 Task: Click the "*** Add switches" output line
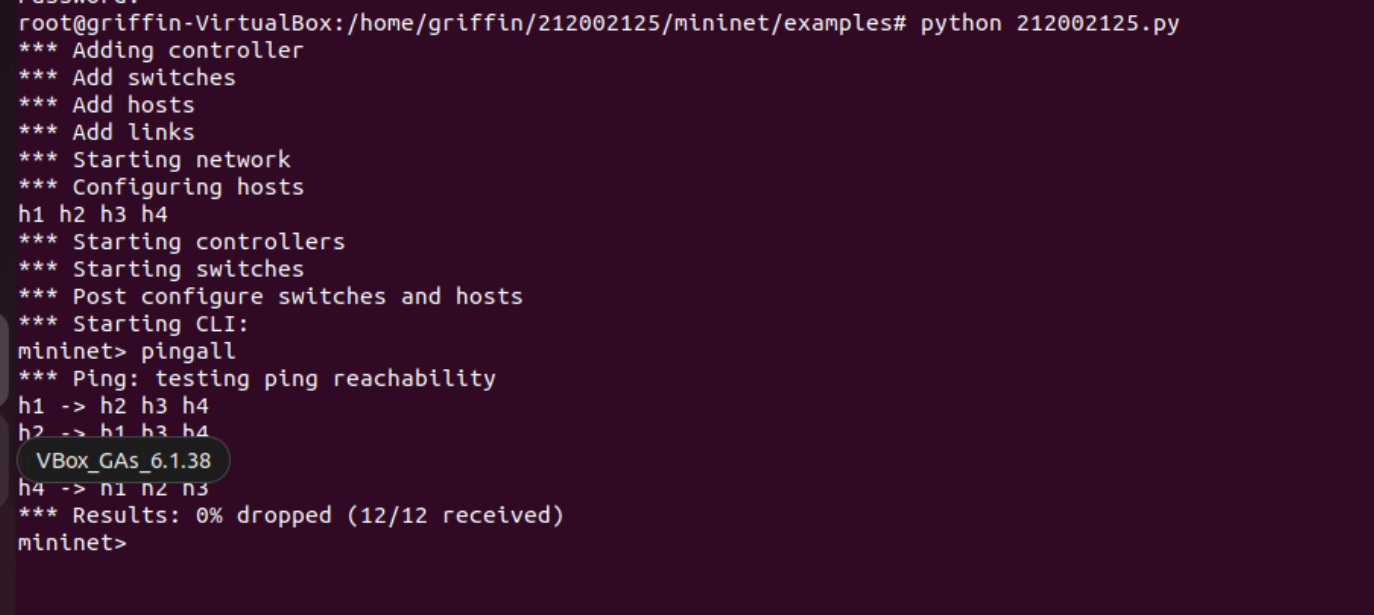[x=126, y=78]
